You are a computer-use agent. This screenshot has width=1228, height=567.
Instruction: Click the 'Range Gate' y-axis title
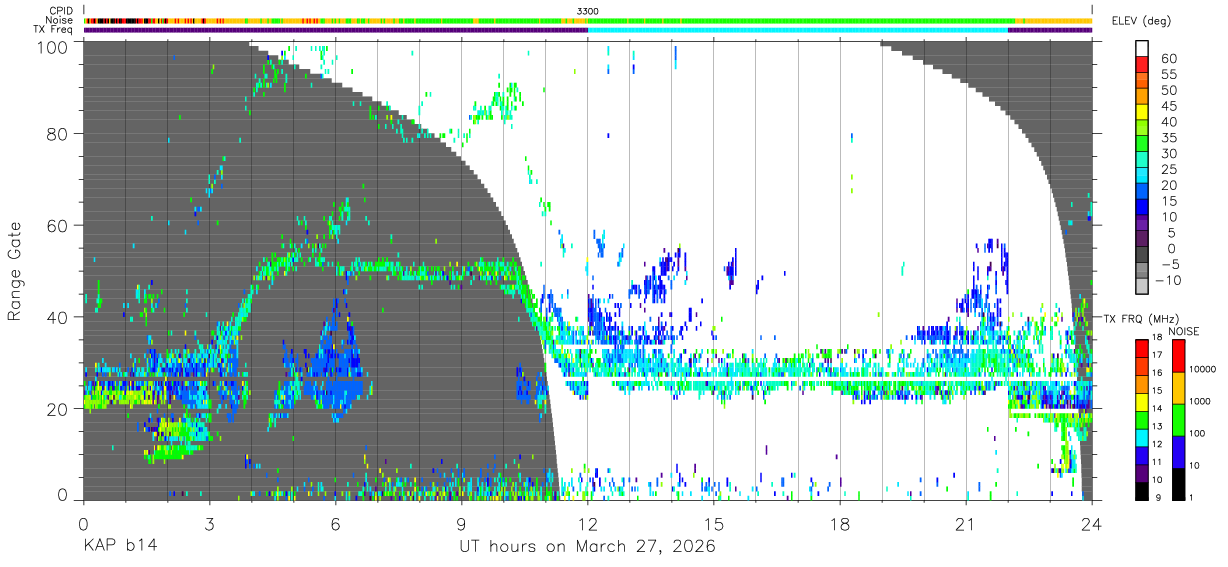pyautogui.click(x=17, y=272)
